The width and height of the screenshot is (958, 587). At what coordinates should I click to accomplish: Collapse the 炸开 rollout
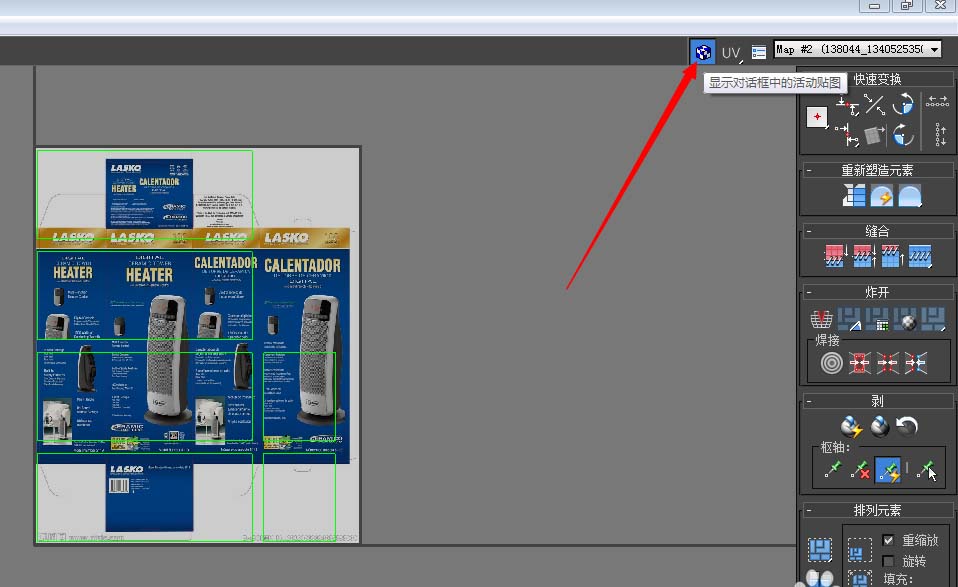[x=809, y=293]
